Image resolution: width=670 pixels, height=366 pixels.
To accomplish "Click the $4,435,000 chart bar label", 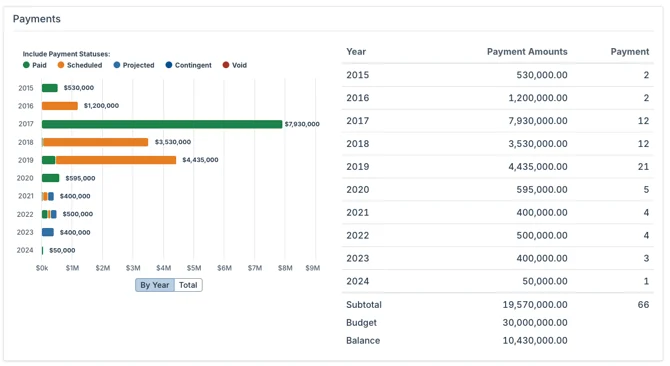I will pyautogui.click(x=200, y=160).
